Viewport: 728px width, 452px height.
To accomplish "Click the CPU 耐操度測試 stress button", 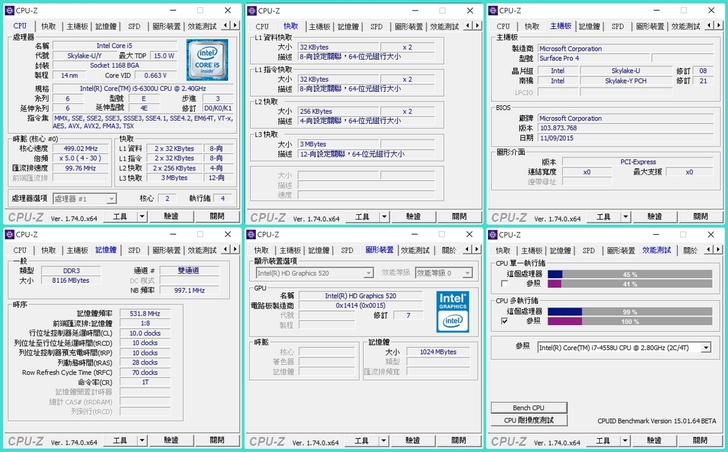I will tap(530, 421).
